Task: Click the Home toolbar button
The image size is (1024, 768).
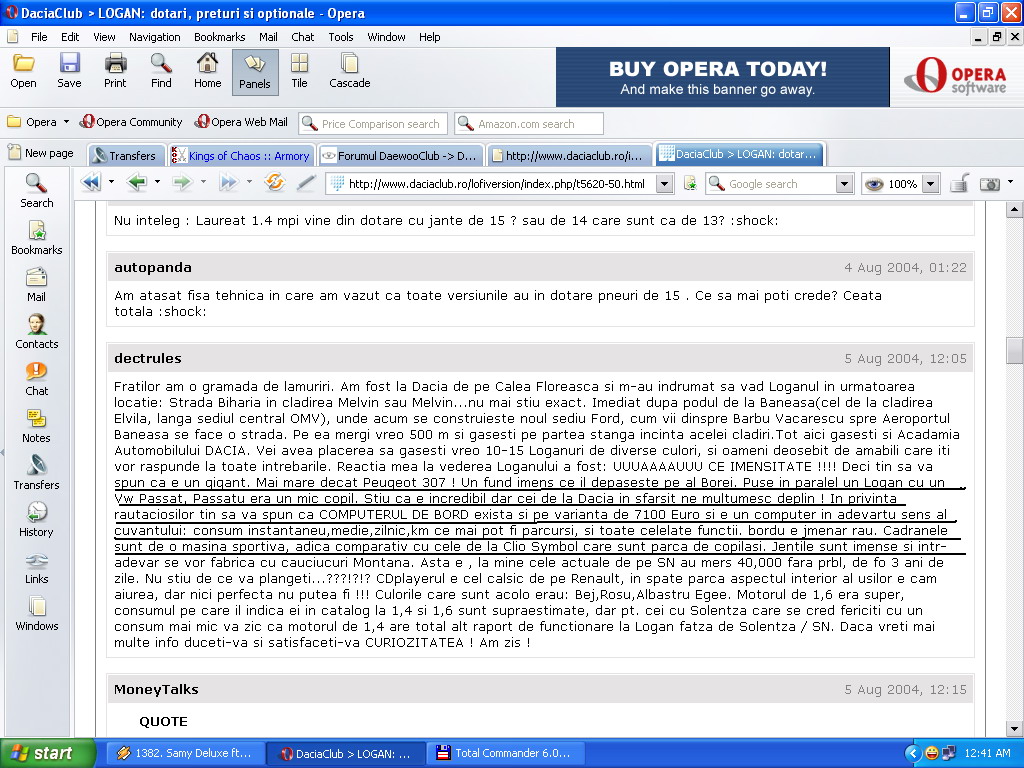Action: (207, 70)
